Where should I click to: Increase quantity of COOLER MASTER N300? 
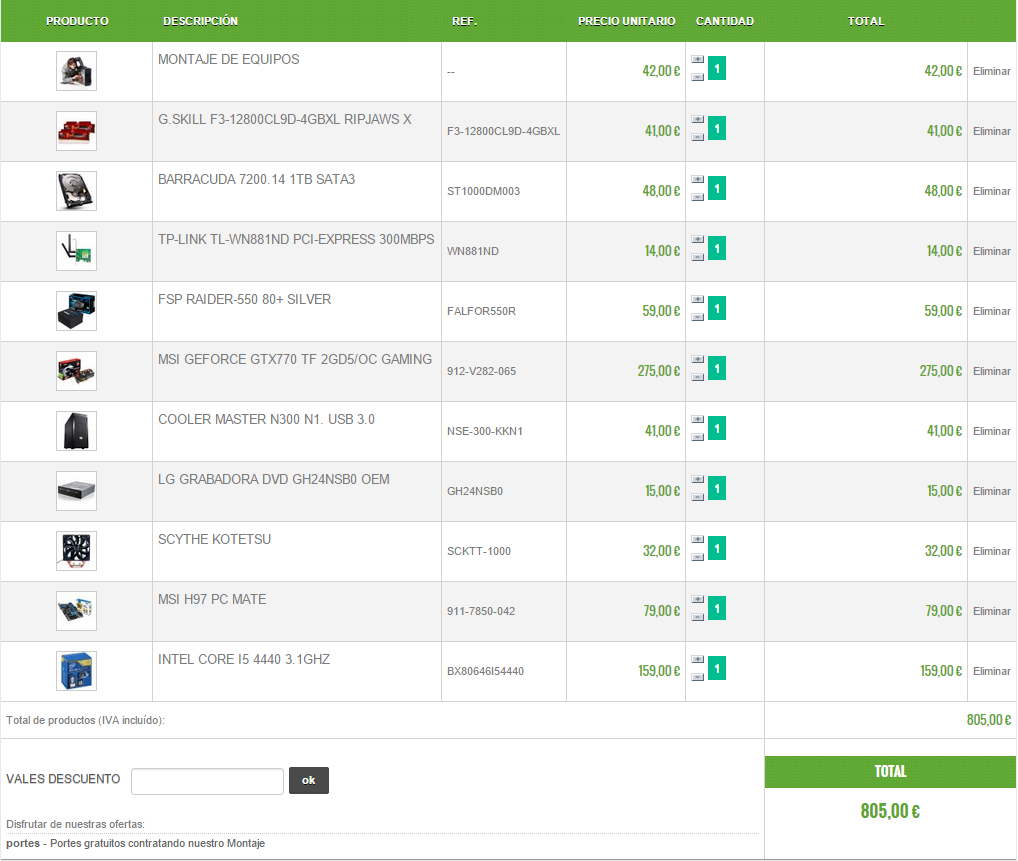[x=697, y=419]
